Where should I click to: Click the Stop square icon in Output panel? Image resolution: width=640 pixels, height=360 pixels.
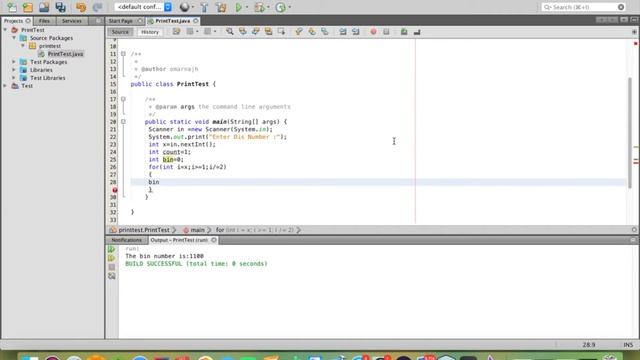point(111,267)
